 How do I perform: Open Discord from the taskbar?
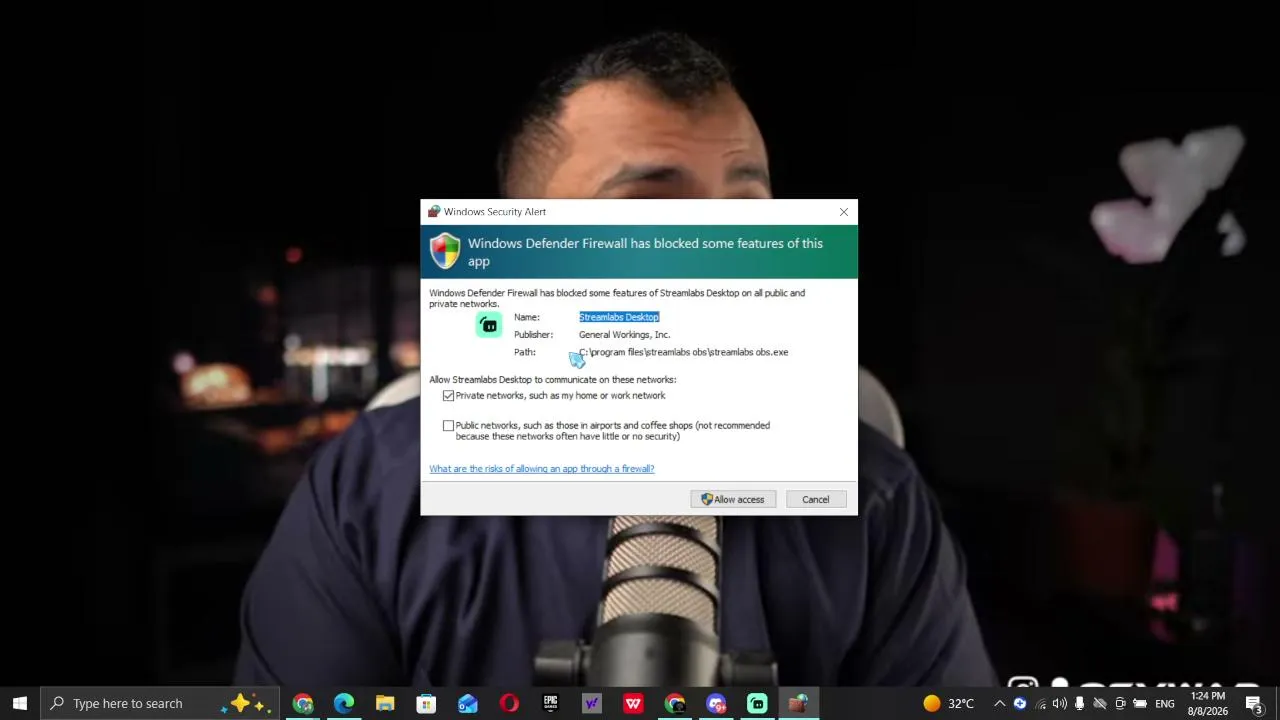click(x=716, y=704)
